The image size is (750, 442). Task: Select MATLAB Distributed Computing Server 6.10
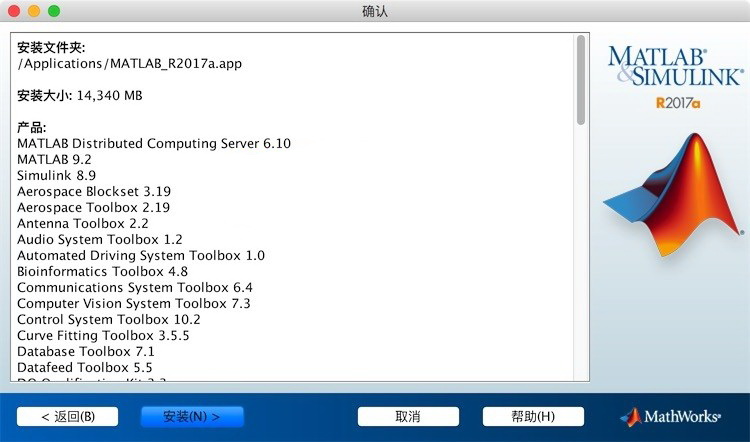click(x=154, y=144)
